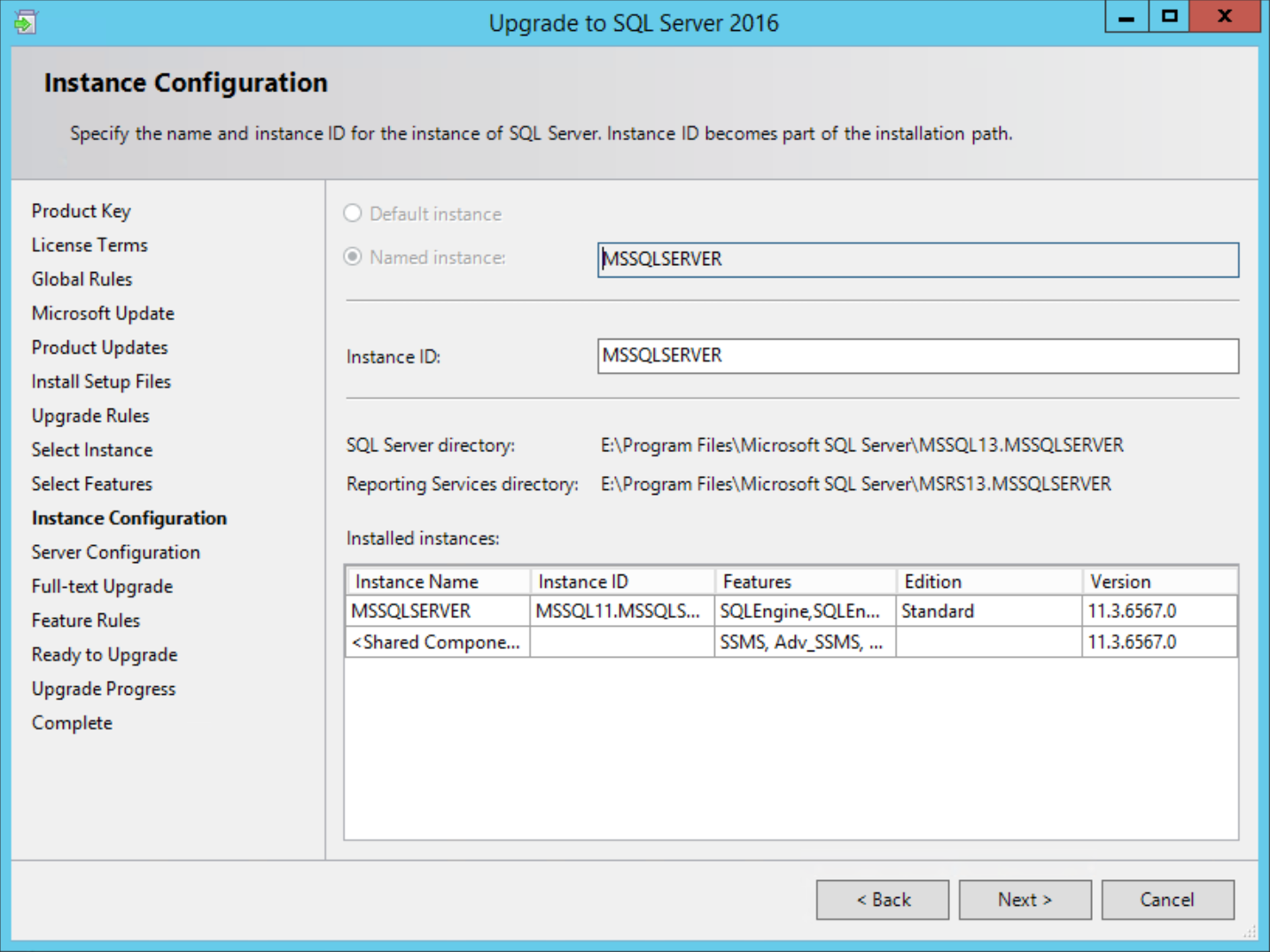Go to Global Rules step
1270x952 pixels.
[82, 279]
